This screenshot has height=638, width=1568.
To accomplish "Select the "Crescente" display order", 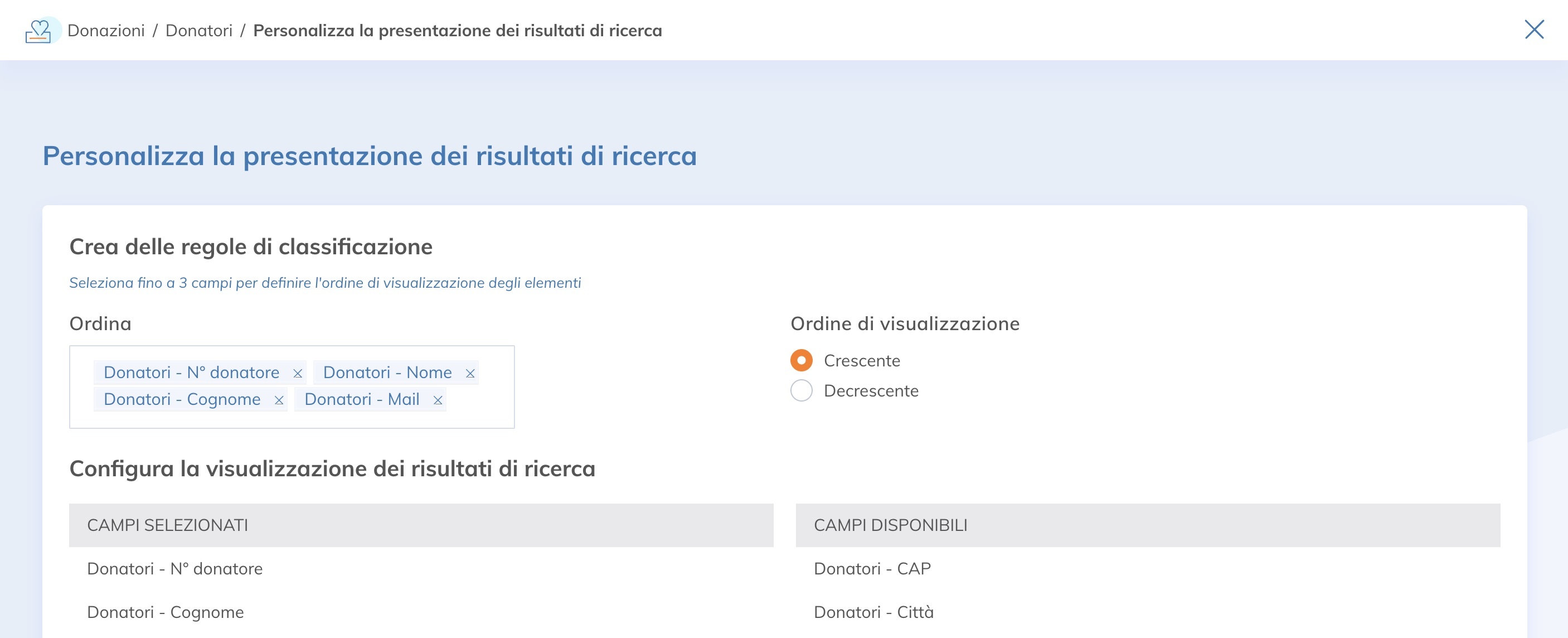I will click(x=801, y=360).
